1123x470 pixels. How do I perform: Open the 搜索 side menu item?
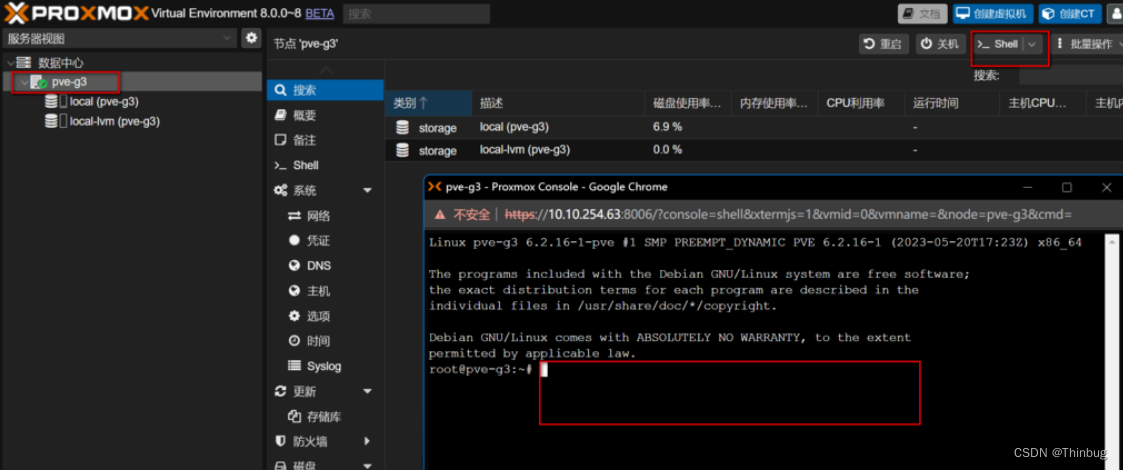(x=325, y=90)
